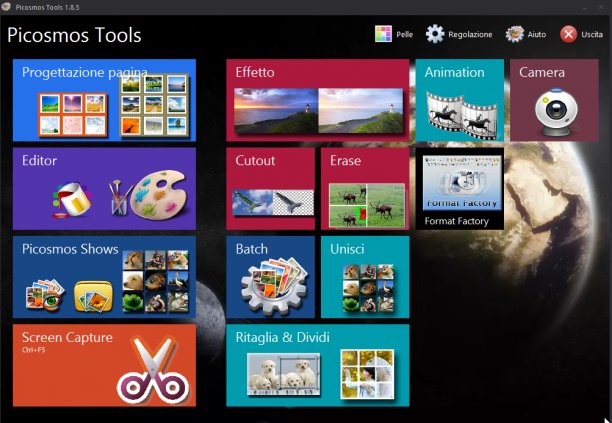Click the yellow photo folder icon in Picosmos Shows
Image resolution: width=612 pixels, height=423 pixels.
coord(93,297)
